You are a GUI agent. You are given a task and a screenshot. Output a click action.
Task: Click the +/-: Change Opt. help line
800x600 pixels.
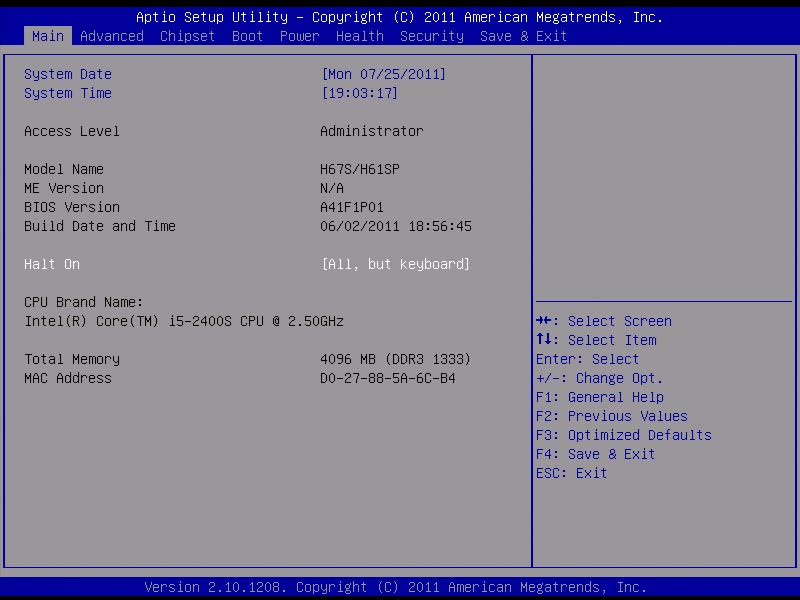(x=599, y=378)
